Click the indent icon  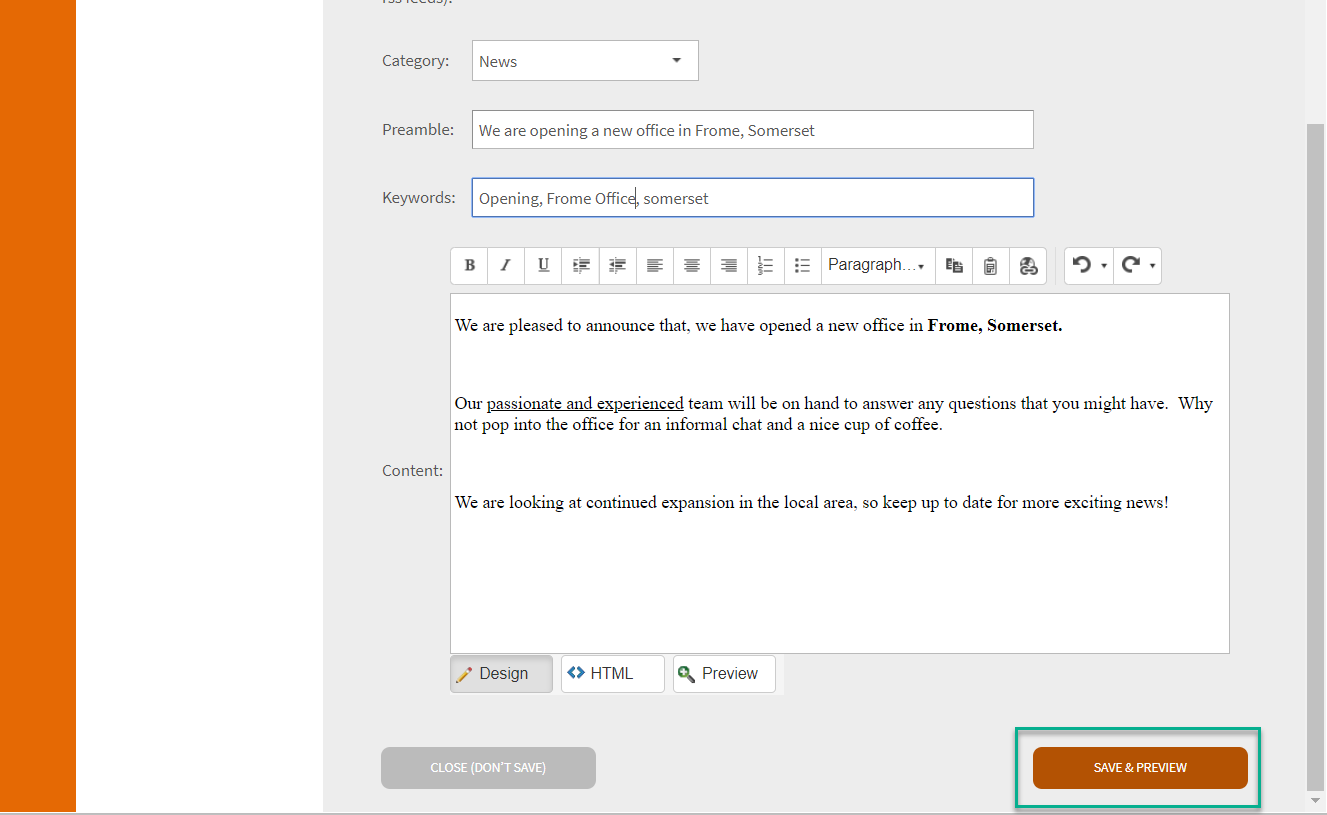pyautogui.click(x=581, y=266)
